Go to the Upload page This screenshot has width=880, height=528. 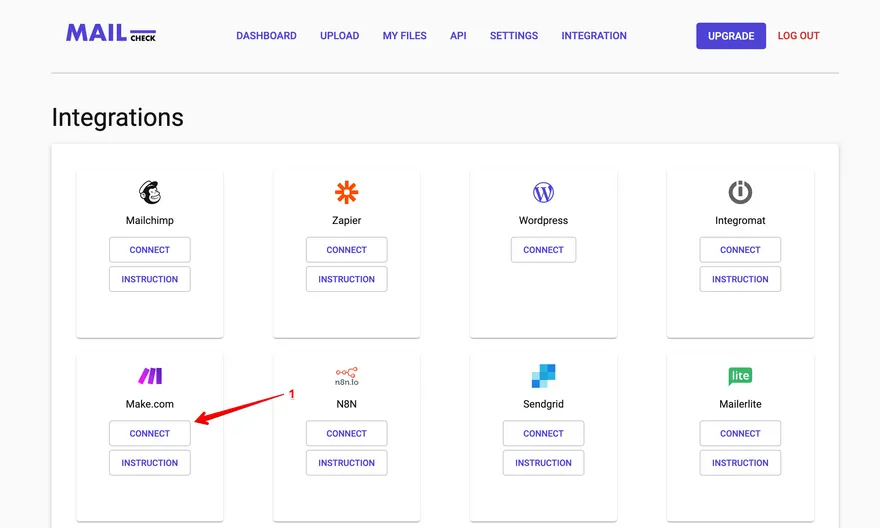pyautogui.click(x=340, y=36)
